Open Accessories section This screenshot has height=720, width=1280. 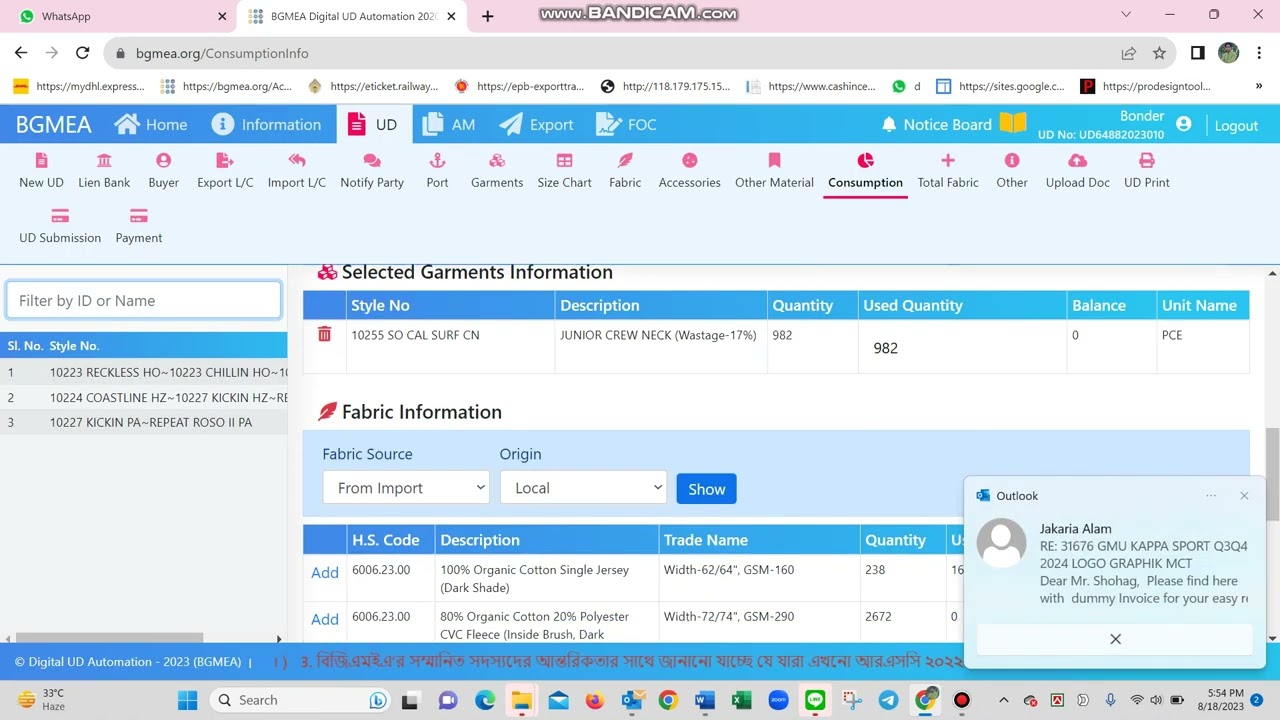[689, 171]
